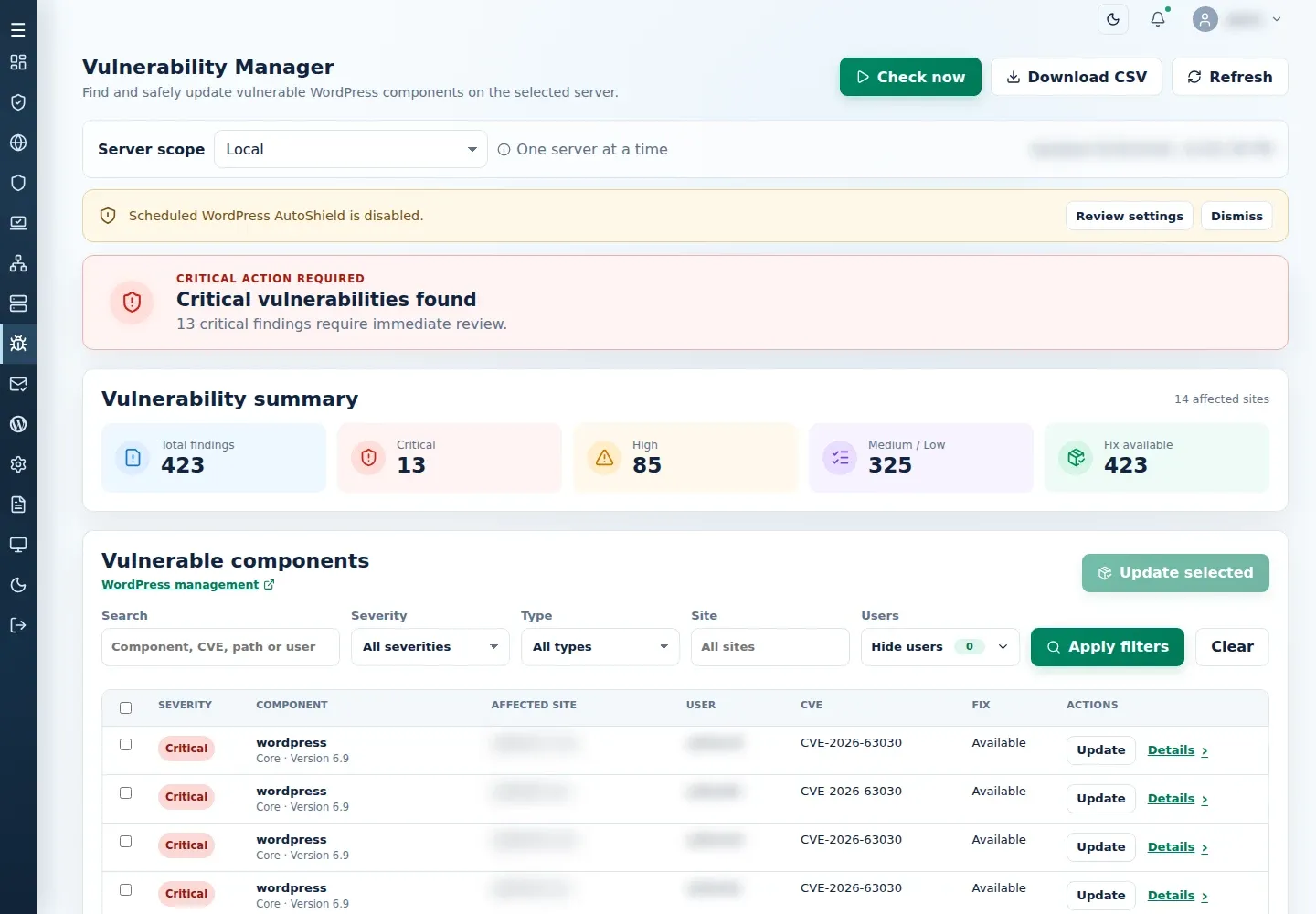
Task: Click the AFFECTED SITE column header
Action: tap(534, 705)
